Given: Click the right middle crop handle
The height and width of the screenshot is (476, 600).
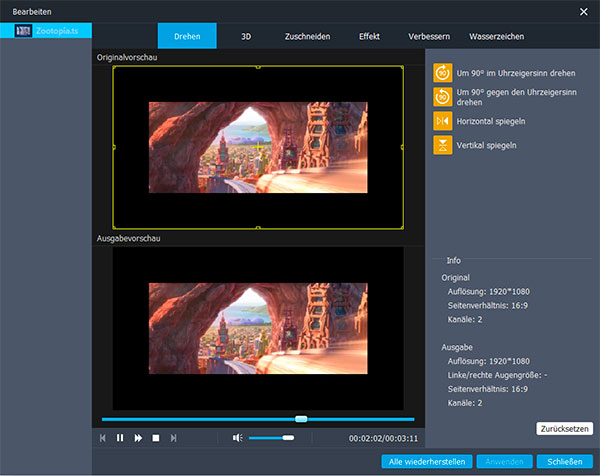Looking at the screenshot, I should [x=402, y=147].
